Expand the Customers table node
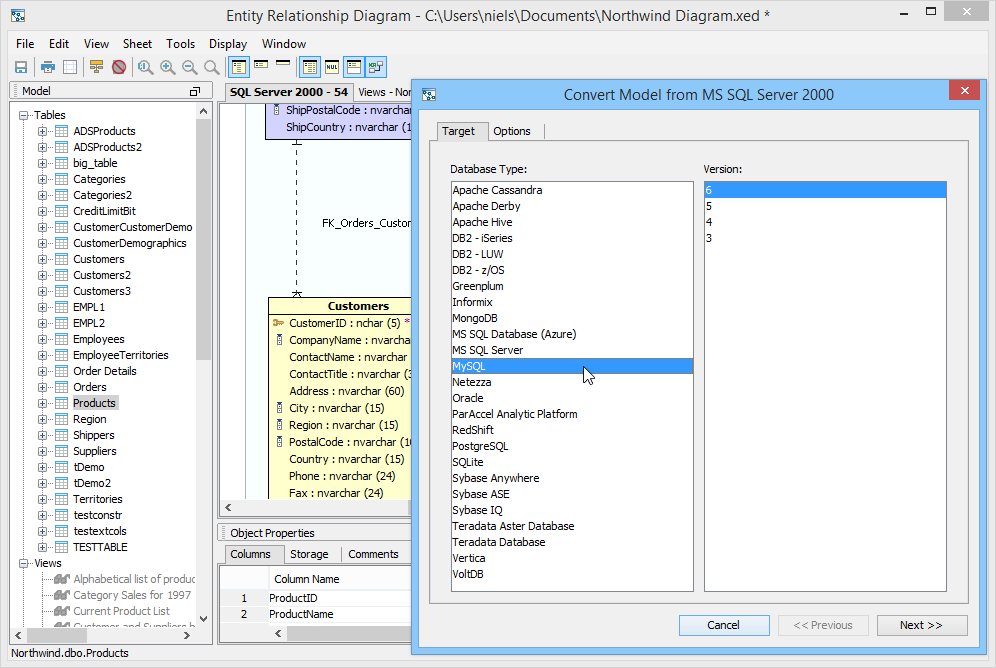 42,259
